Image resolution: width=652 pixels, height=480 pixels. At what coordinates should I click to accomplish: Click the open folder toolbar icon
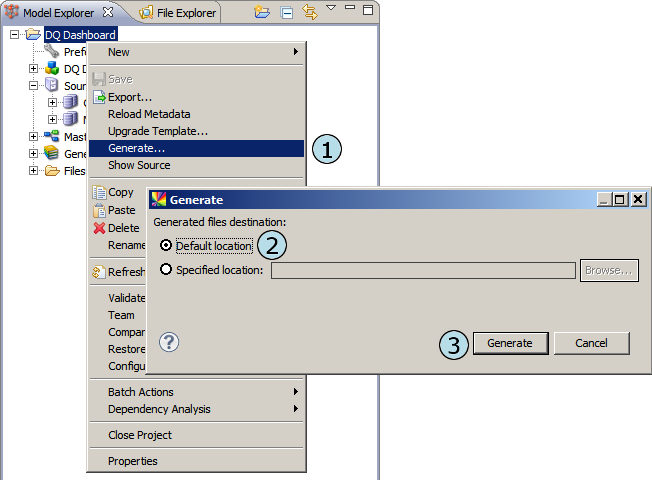pyautogui.click(x=262, y=12)
